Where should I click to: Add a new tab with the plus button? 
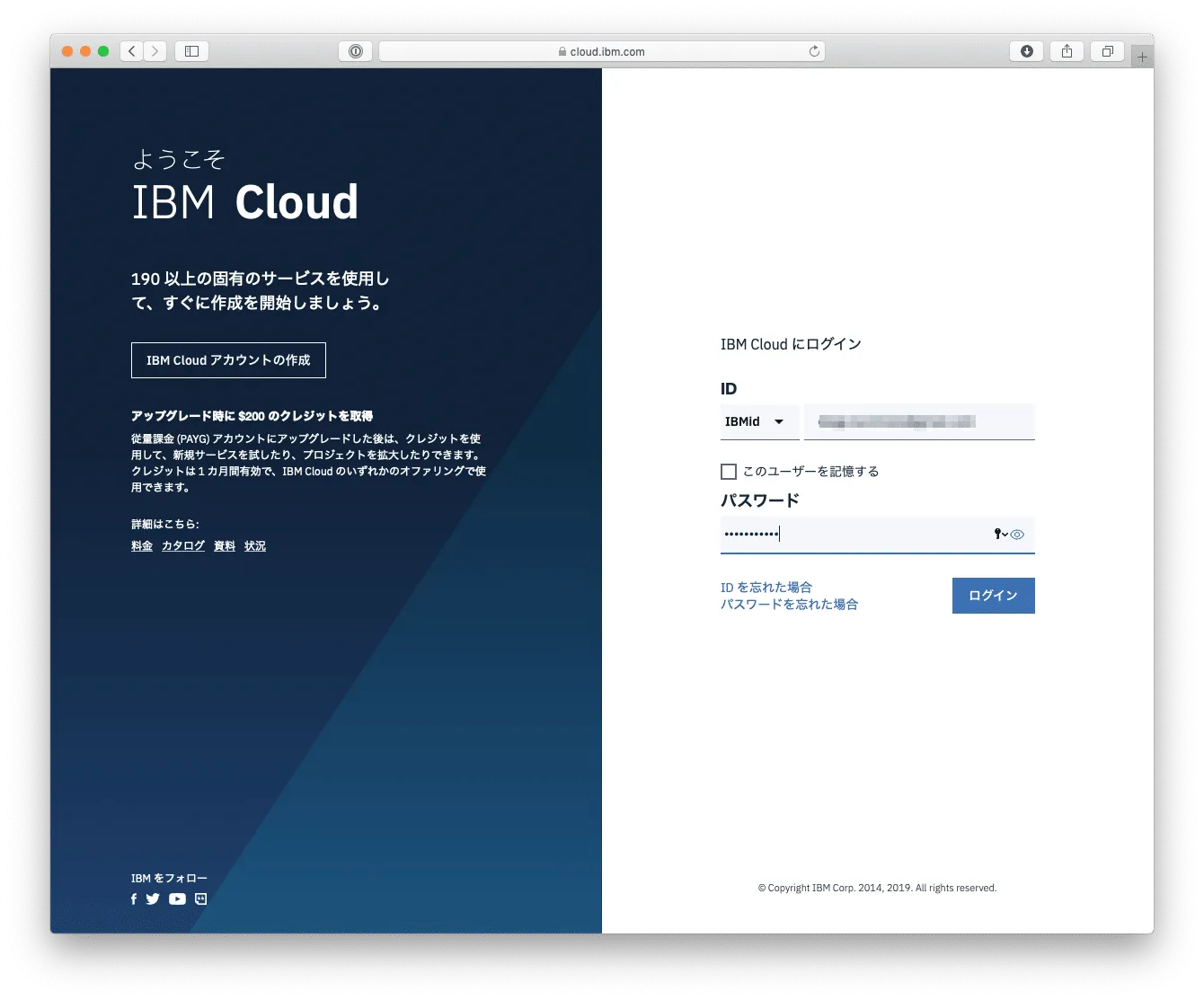point(1142,57)
